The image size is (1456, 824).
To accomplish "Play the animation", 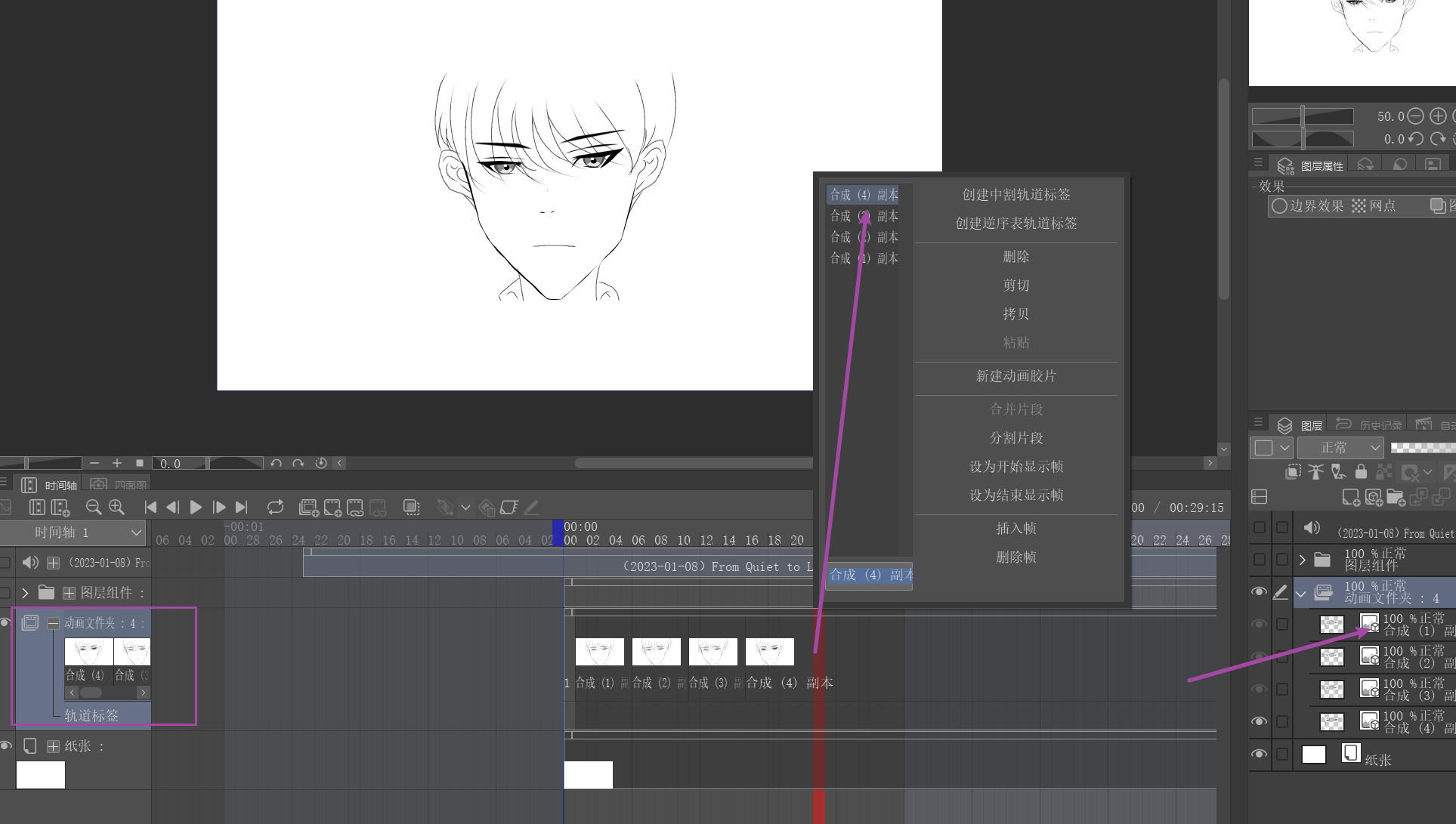I will coord(196,508).
